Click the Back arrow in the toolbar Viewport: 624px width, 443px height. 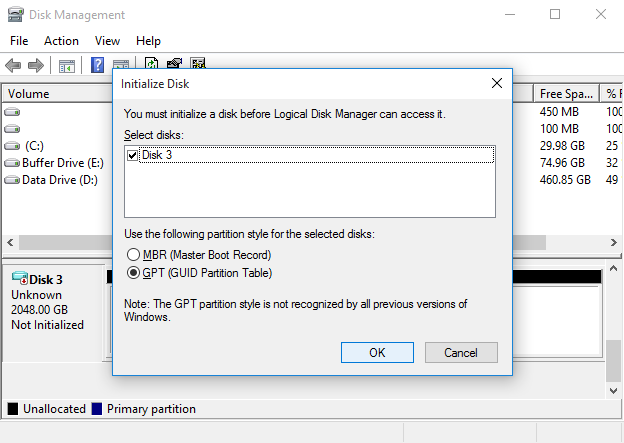coord(13,65)
